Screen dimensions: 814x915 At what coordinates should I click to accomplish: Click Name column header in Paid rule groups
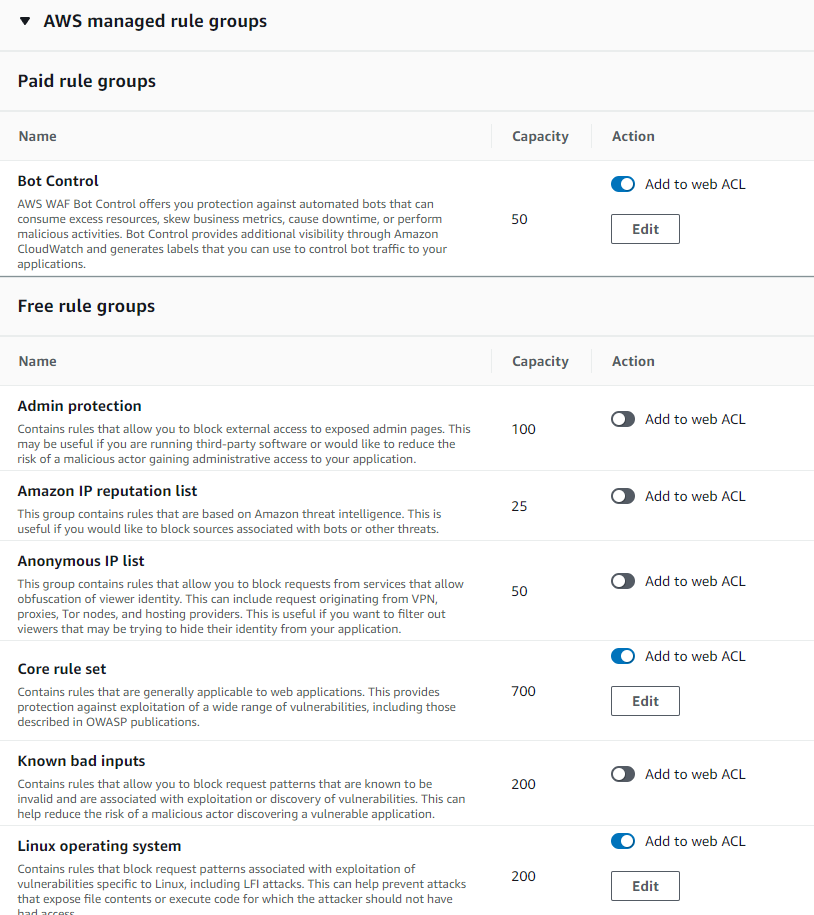[x=37, y=137]
